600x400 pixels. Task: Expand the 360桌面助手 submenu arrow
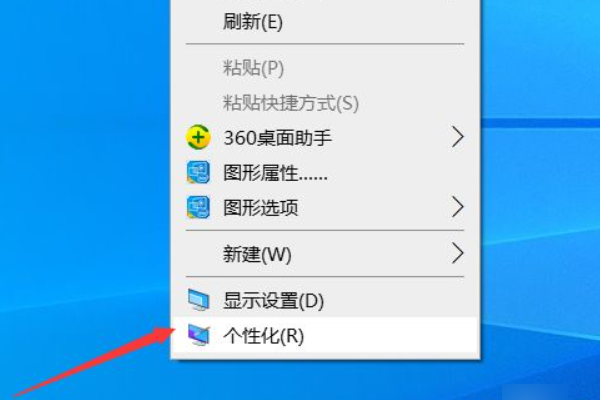point(458,137)
